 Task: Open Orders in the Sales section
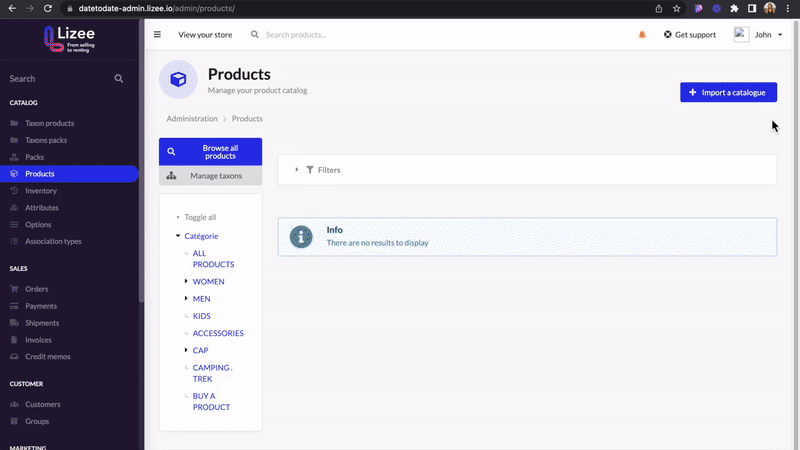[x=37, y=289]
